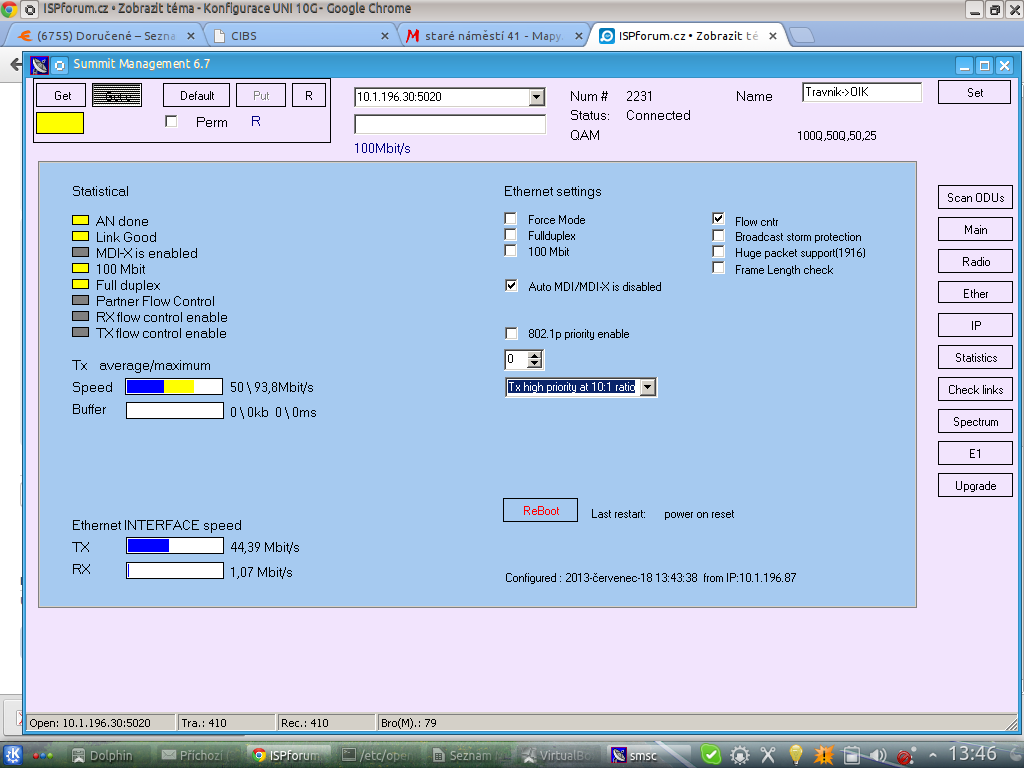The image size is (1024, 768).
Task: Open the volume speaker tray icon
Action: coord(878,756)
